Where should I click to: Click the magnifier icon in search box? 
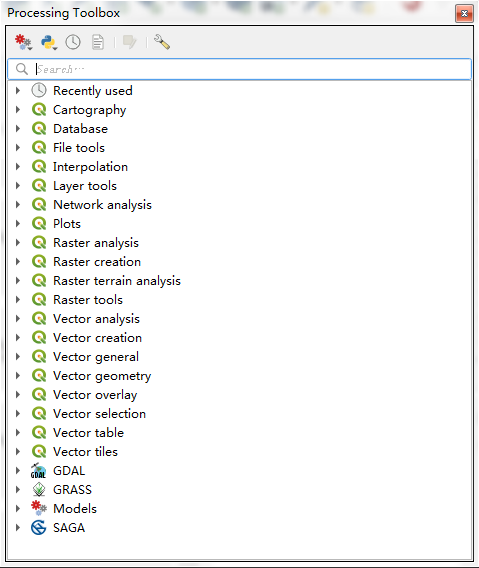(22, 69)
